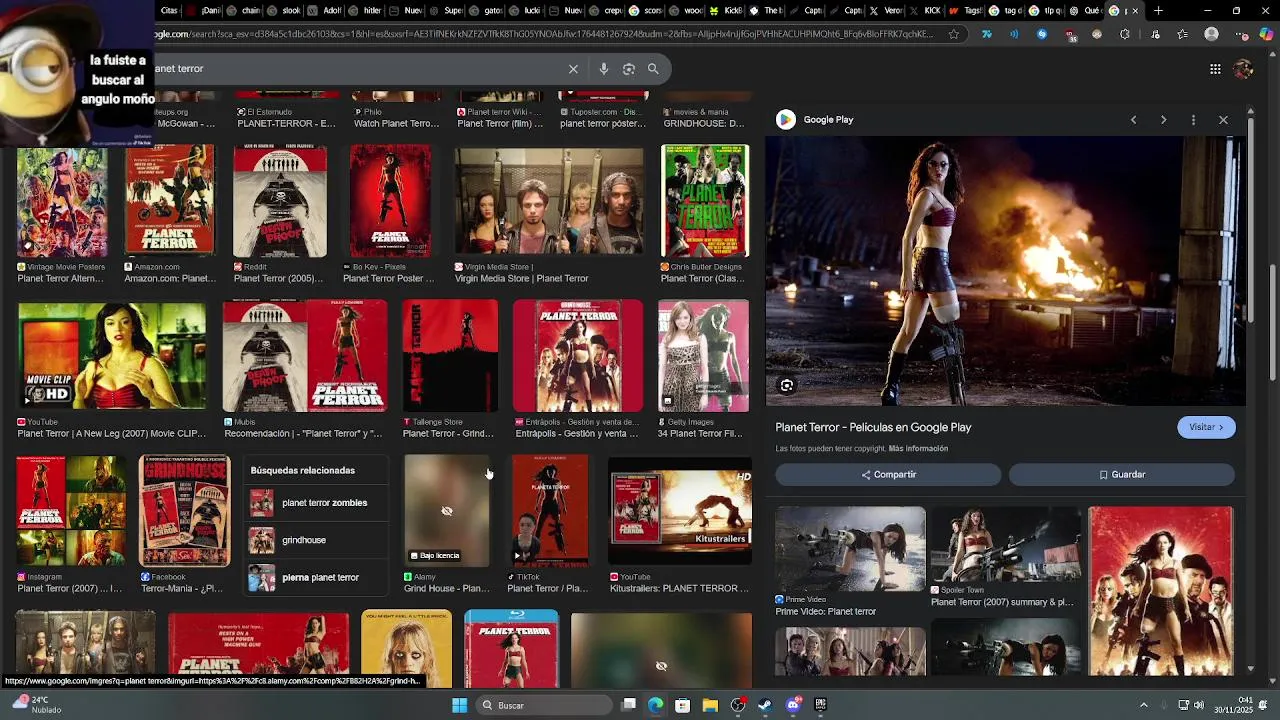1280x720 pixels.
Task: Open the Bo Kev - Pixels poster image
Action: 391,201
